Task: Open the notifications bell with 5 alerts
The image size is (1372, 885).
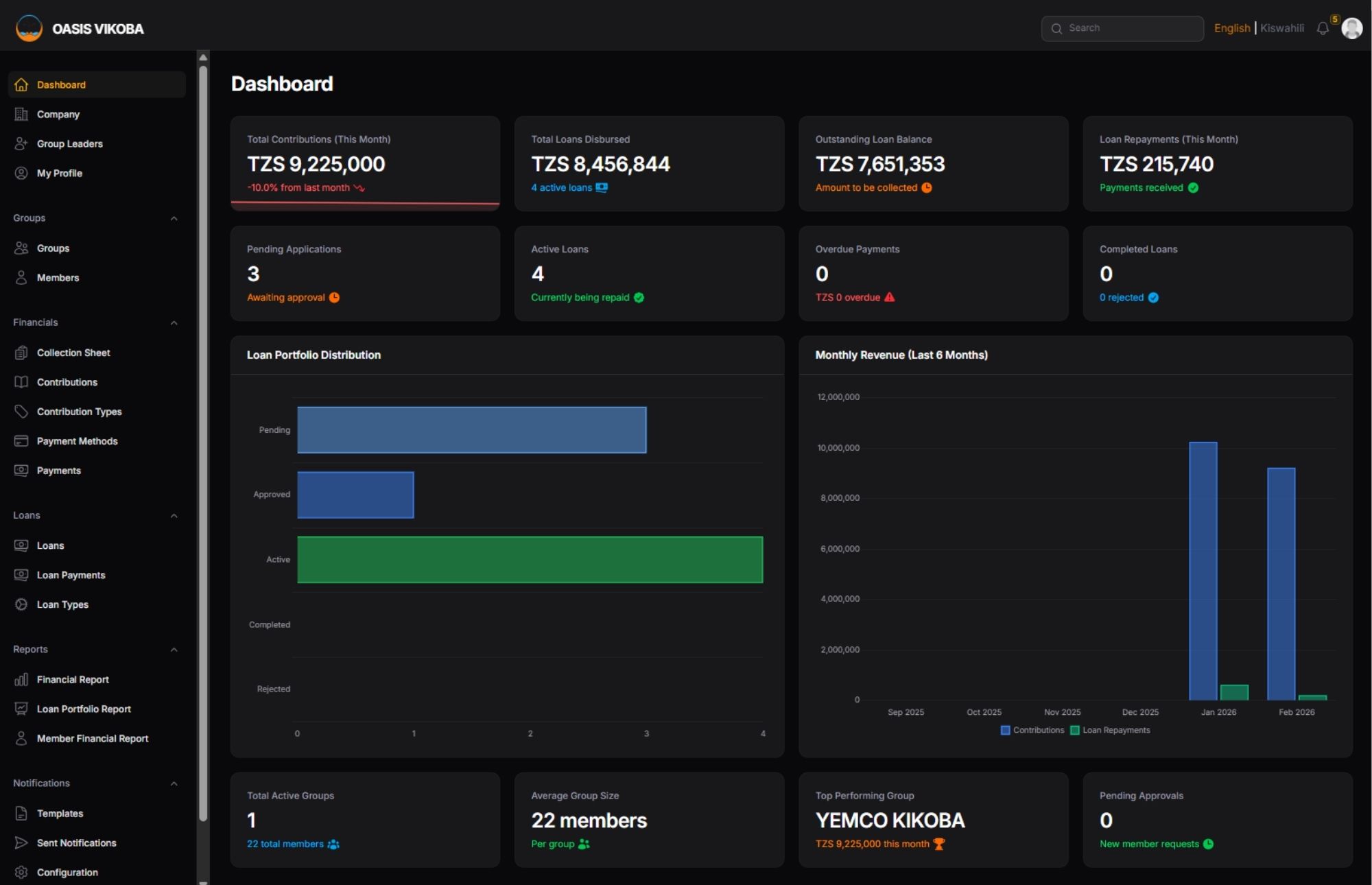Action: pos(1323,28)
